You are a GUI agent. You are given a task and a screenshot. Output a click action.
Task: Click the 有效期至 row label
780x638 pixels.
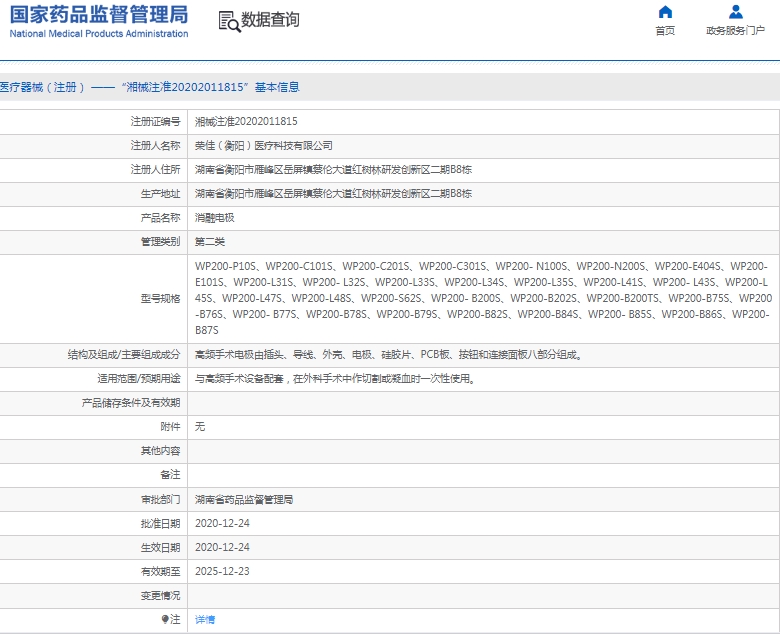tap(160, 571)
